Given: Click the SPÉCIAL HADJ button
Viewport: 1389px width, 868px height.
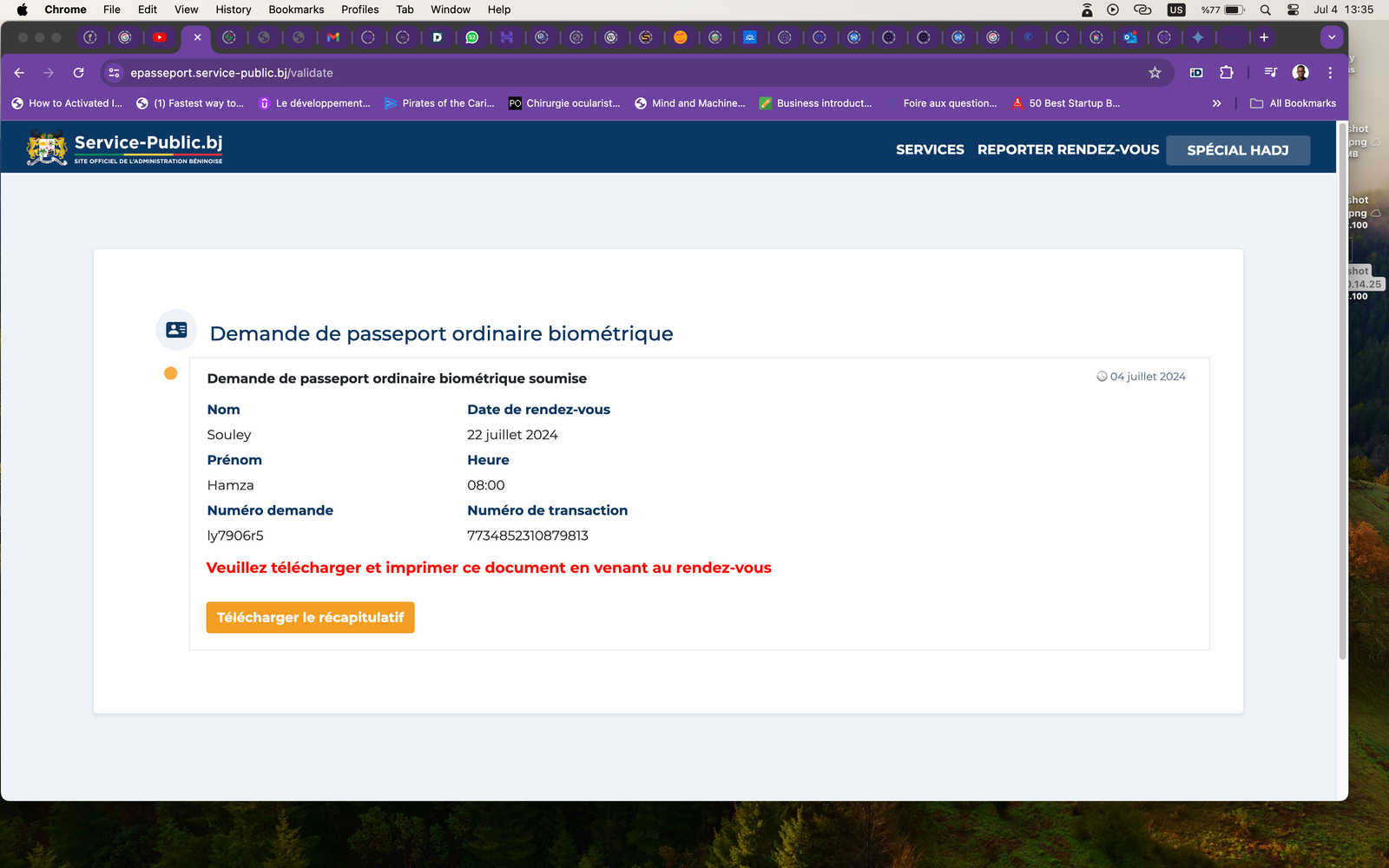Looking at the screenshot, I should tap(1238, 150).
